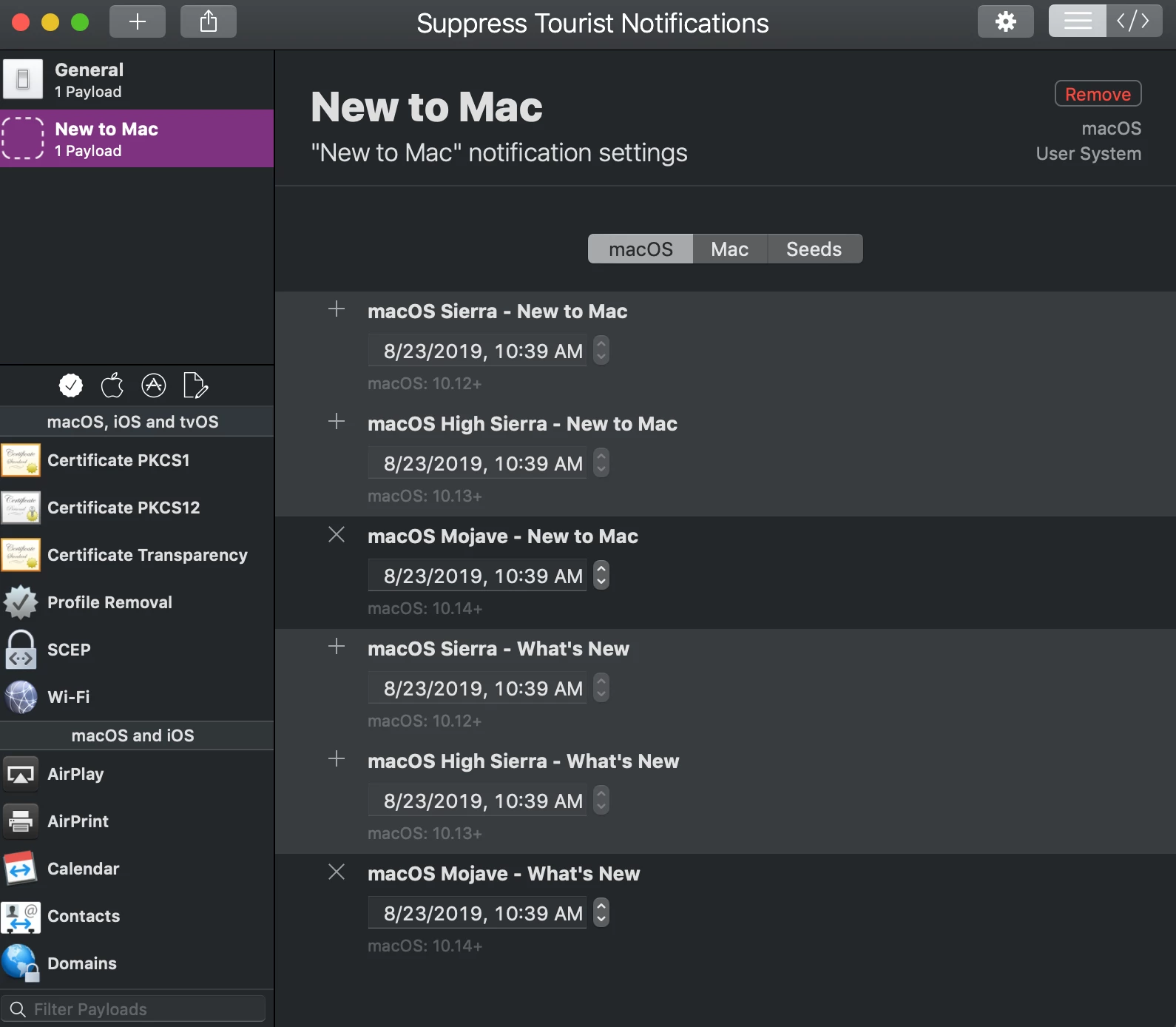Screen dimensions: 1176x1027
Task: Select Profile Removal payload label
Action: click(x=109, y=602)
